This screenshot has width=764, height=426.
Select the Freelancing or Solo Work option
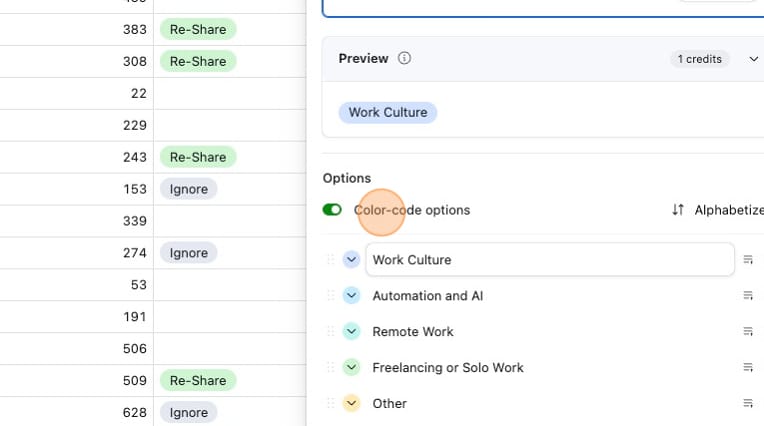(447, 368)
